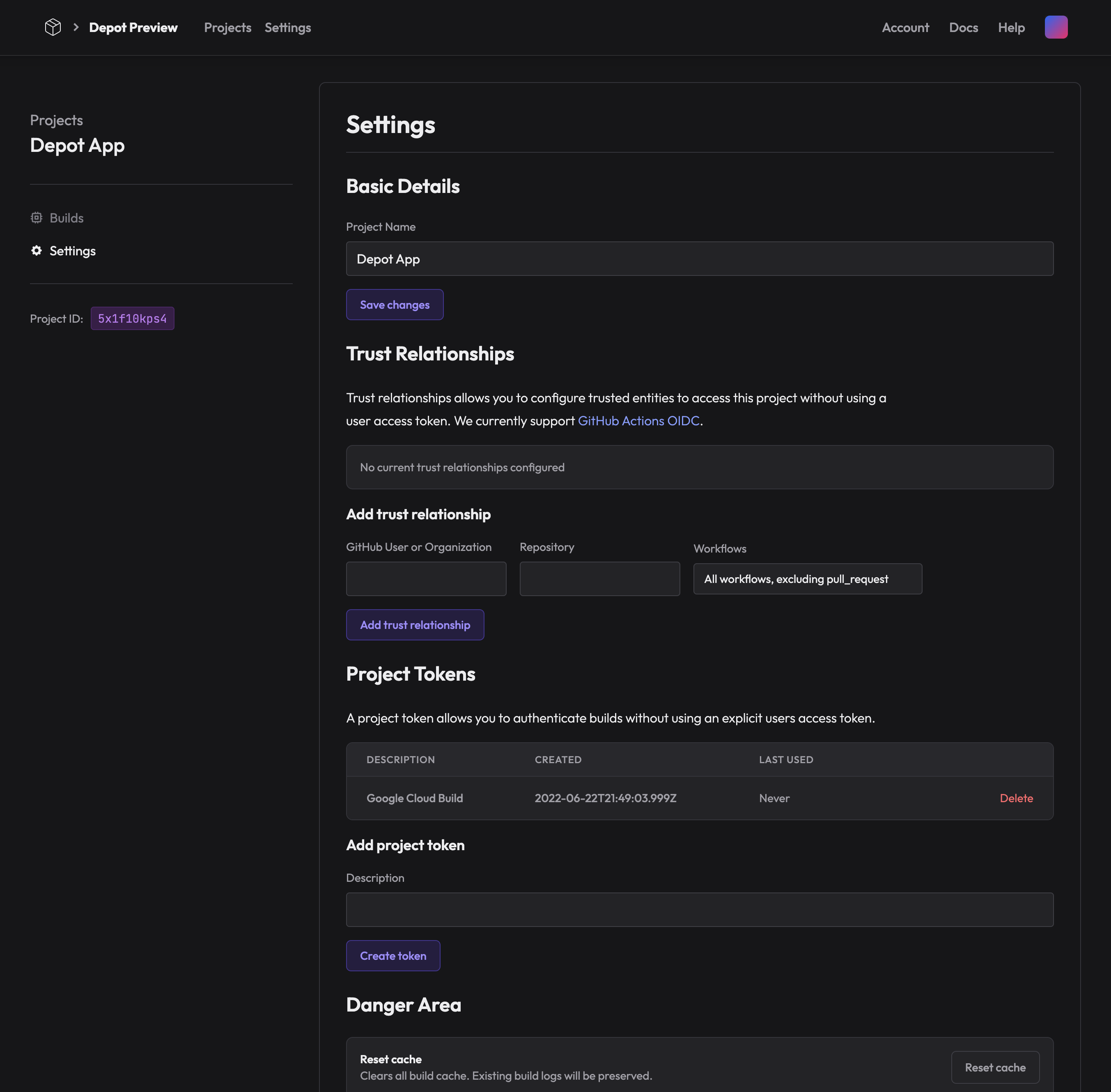
Task: Click the user avatar icon top right
Action: [1056, 27]
